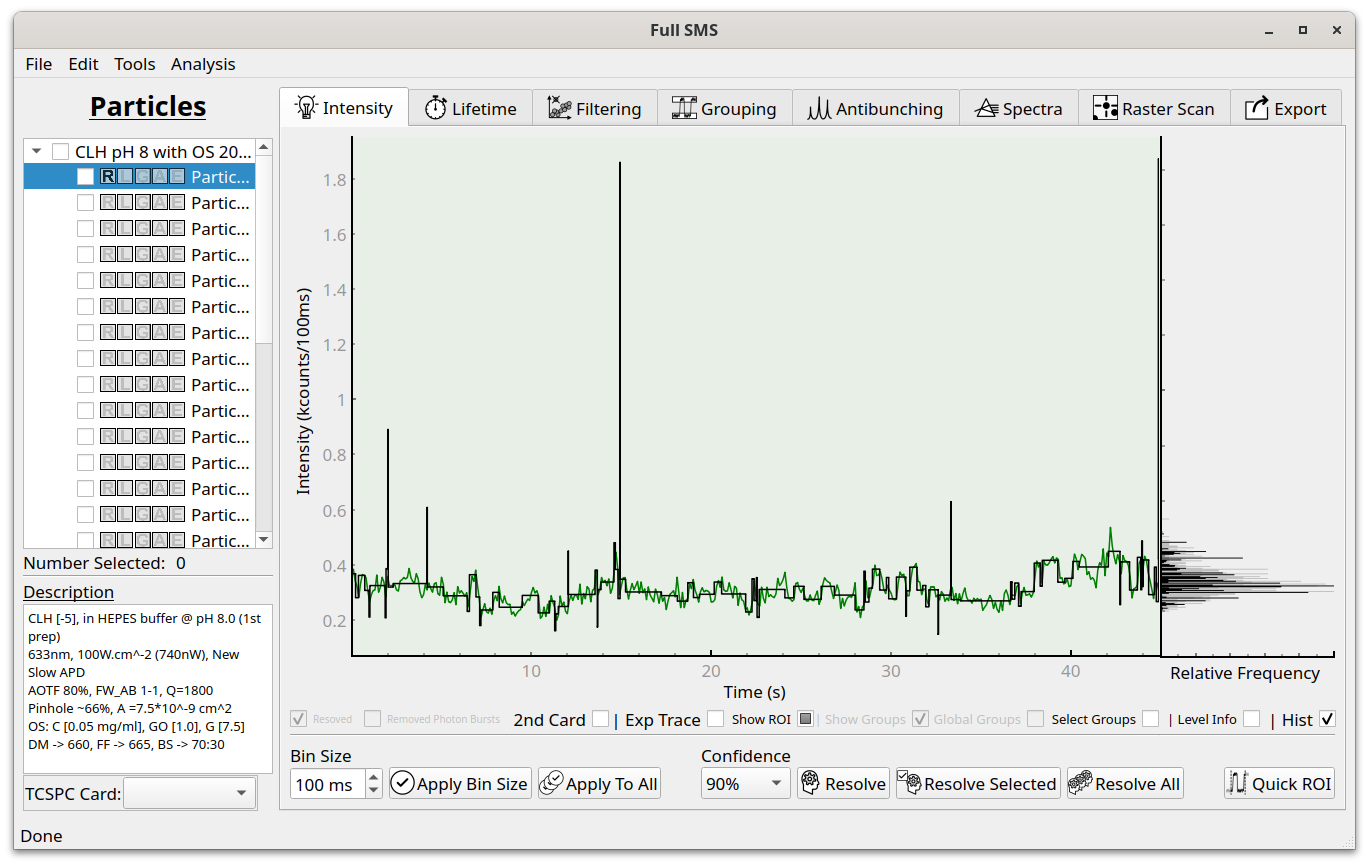This screenshot has height=866, width=1369.
Task: Click inside the Description text box
Action: [x=148, y=688]
